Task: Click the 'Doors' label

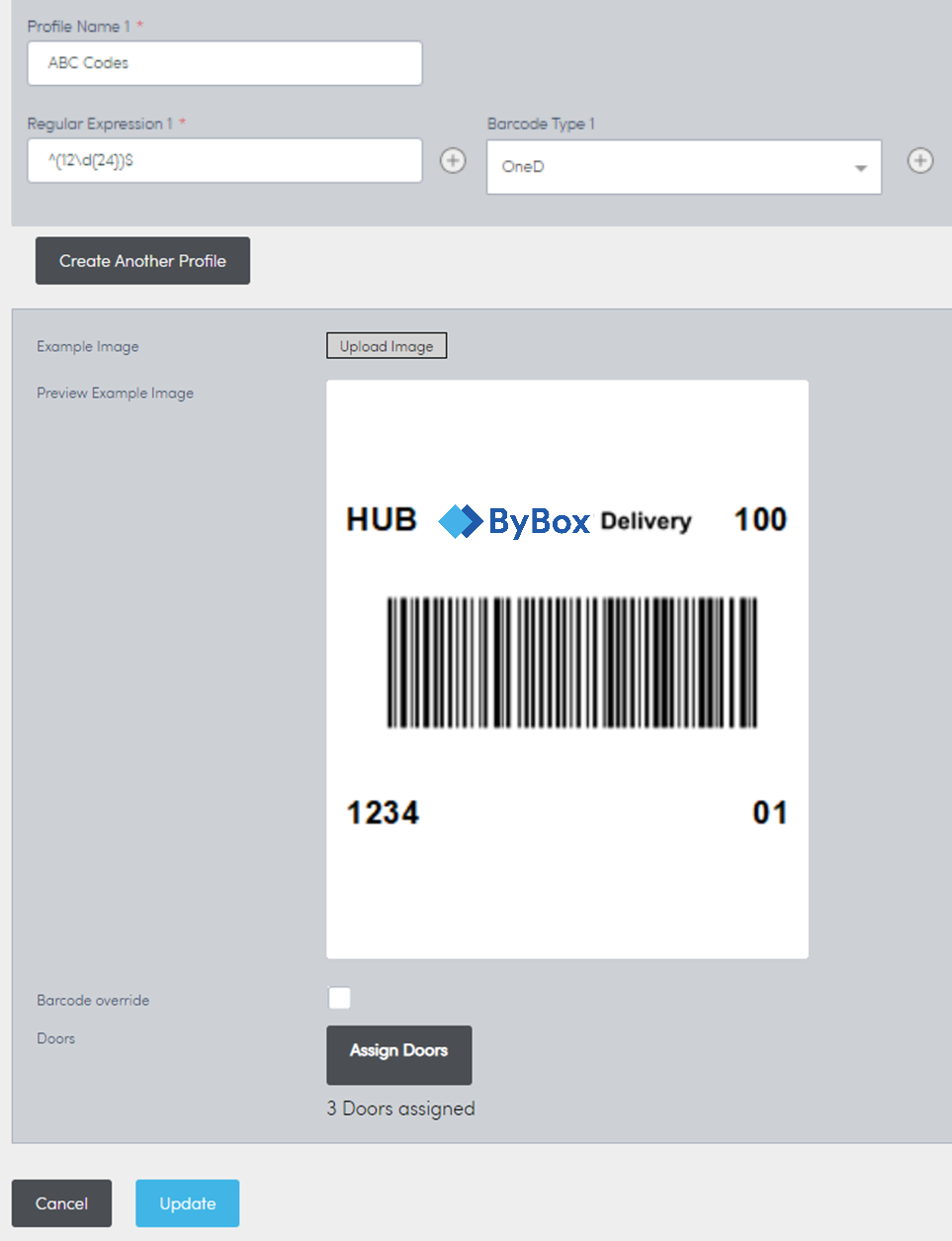Action: tap(55, 1038)
